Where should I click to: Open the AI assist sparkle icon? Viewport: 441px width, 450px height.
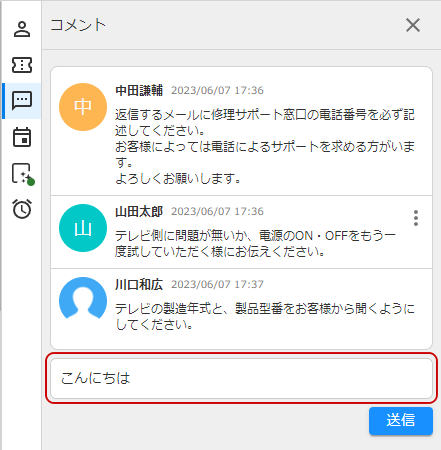pyautogui.click(x=23, y=174)
